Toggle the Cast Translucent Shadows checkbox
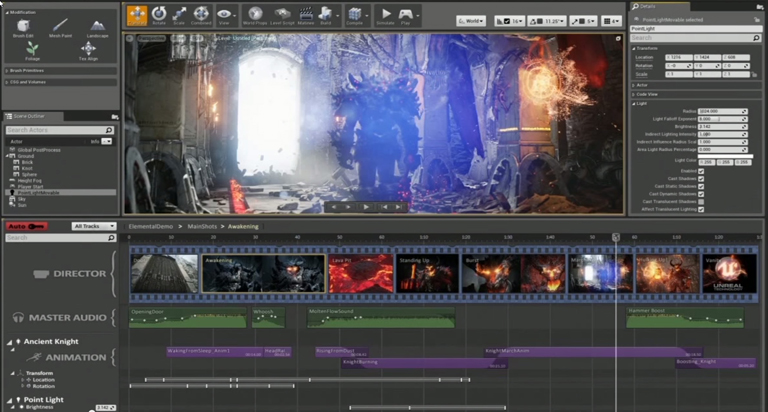 [x=701, y=202]
